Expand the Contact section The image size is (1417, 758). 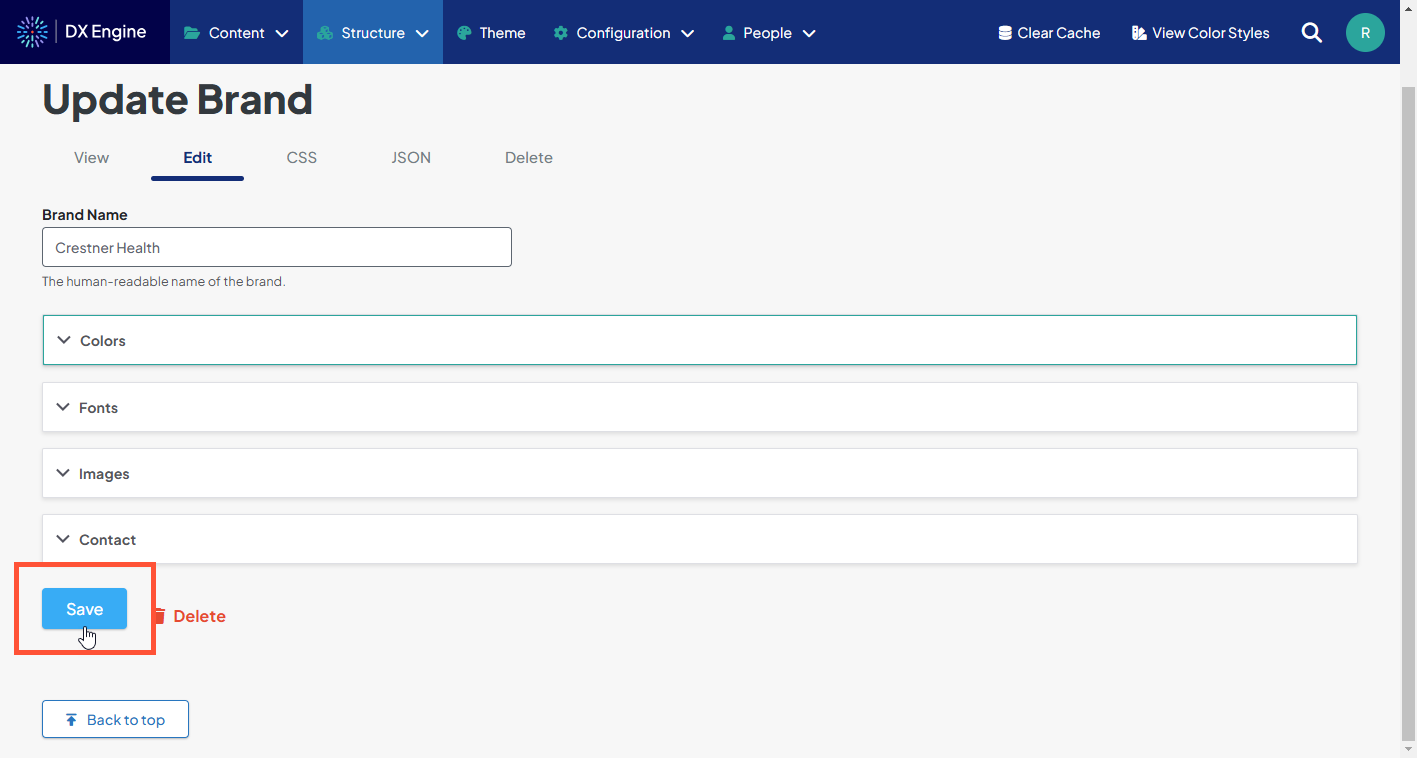(700, 540)
